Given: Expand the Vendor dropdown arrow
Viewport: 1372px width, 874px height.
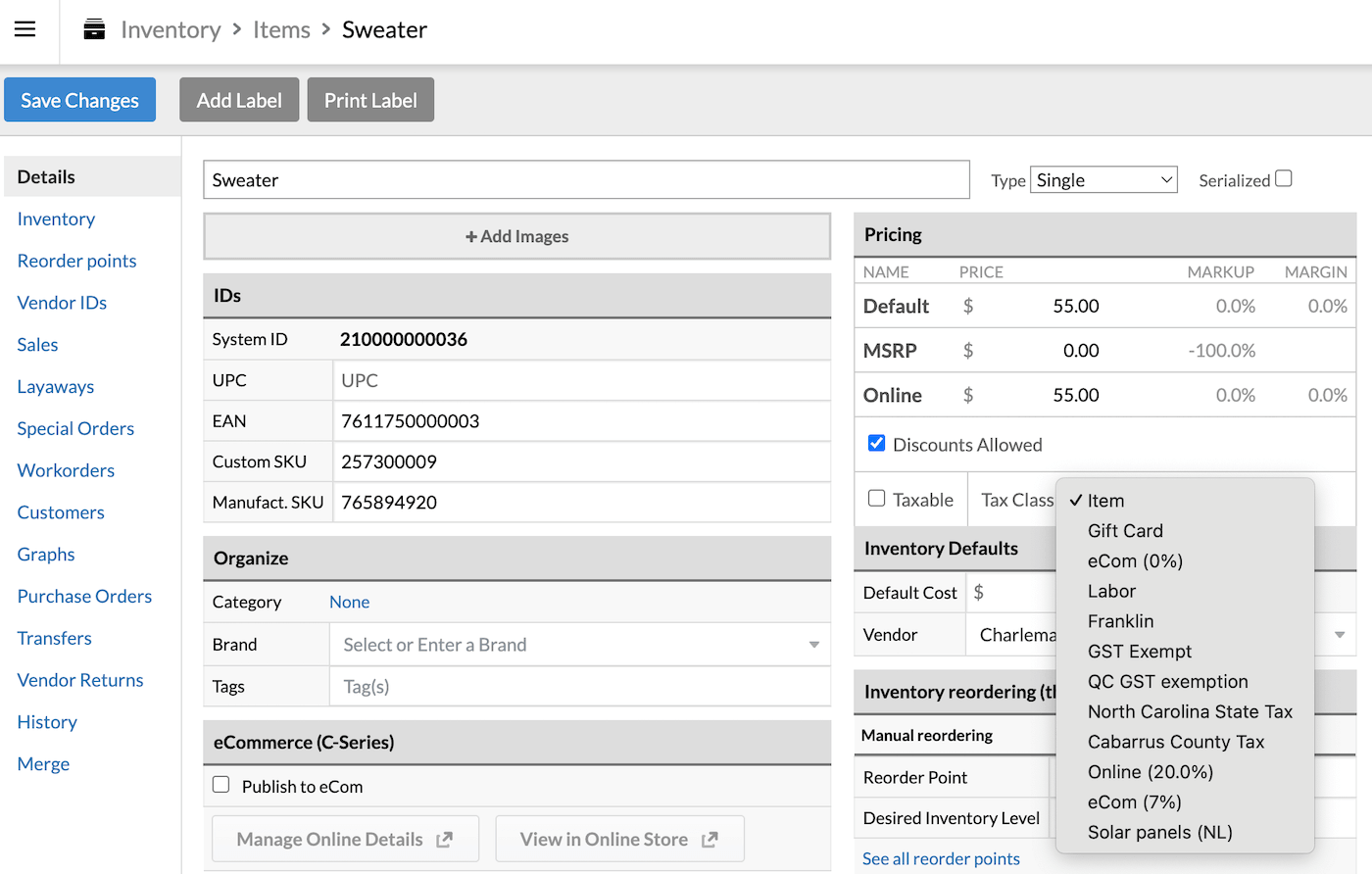Looking at the screenshot, I should pyautogui.click(x=1339, y=635).
